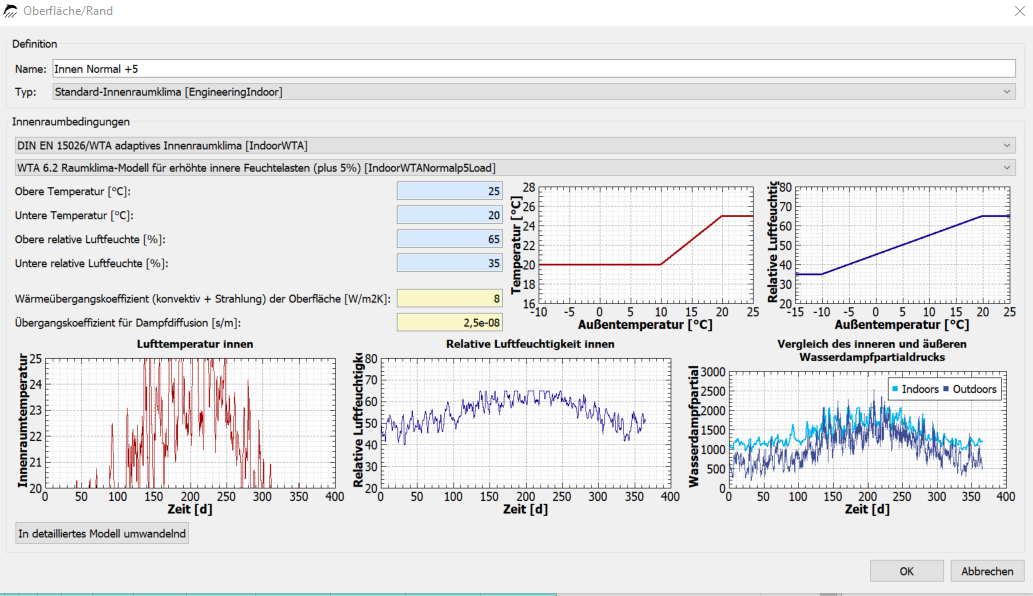This screenshot has width=1033, height=596.
Task: Click the Übergangskoeffizient für Dampfdiffusion field
Action: pyautogui.click(x=449, y=323)
